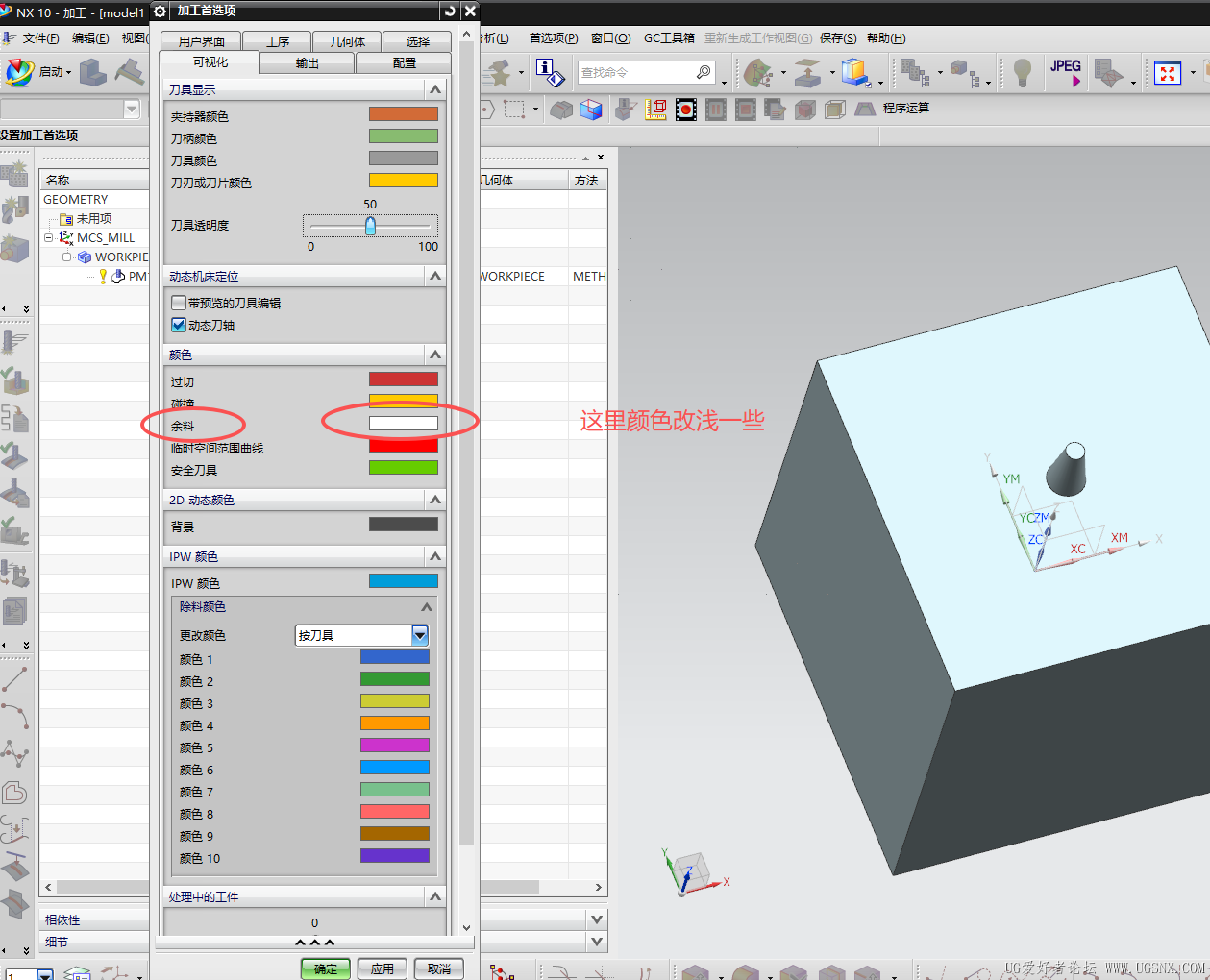Click the 取消 button

[x=438, y=968]
